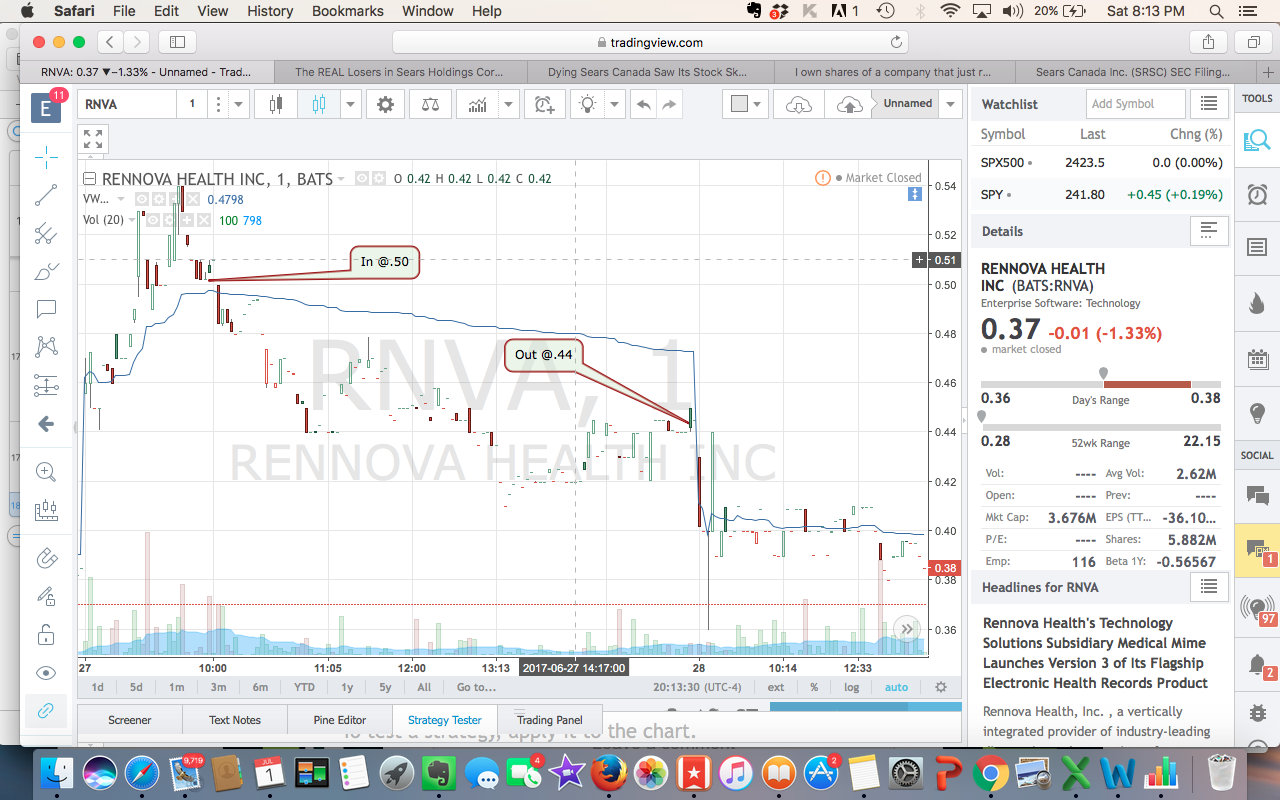Open the Text Notes tab

[235, 720]
